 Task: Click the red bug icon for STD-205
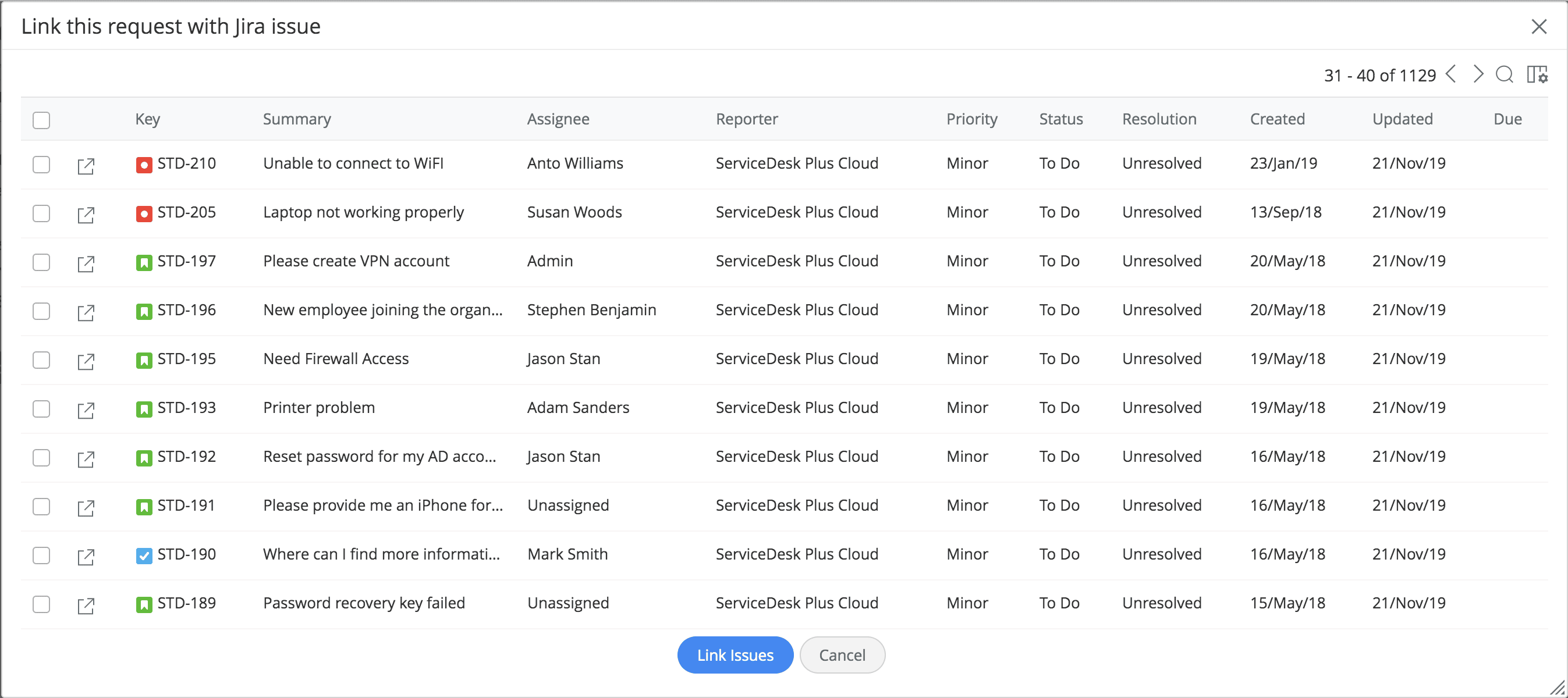[x=144, y=213]
